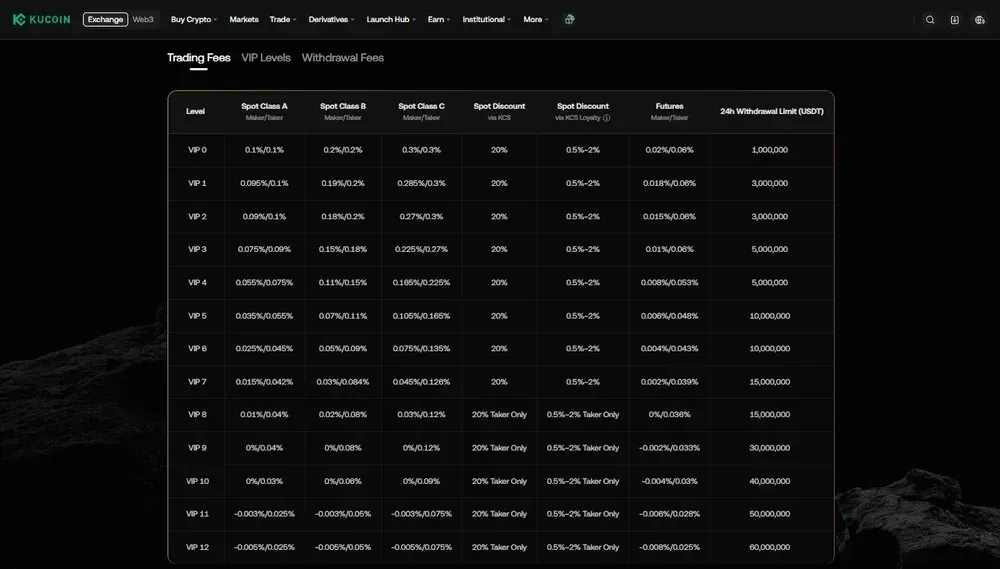Click the 1,000,000 withdrawal limit cell

(x=770, y=150)
